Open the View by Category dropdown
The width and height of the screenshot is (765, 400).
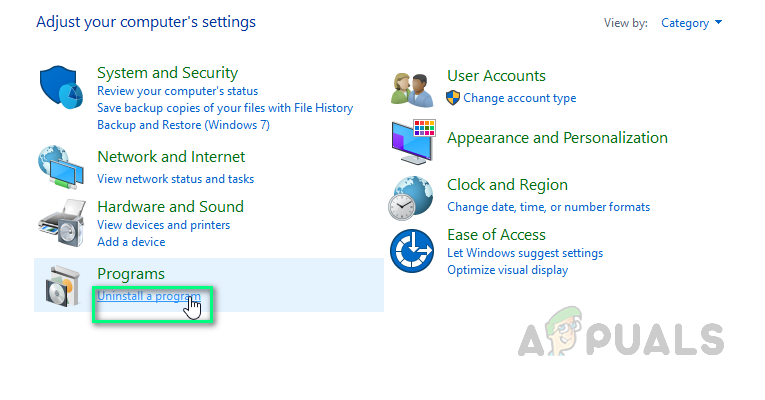pos(691,23)
